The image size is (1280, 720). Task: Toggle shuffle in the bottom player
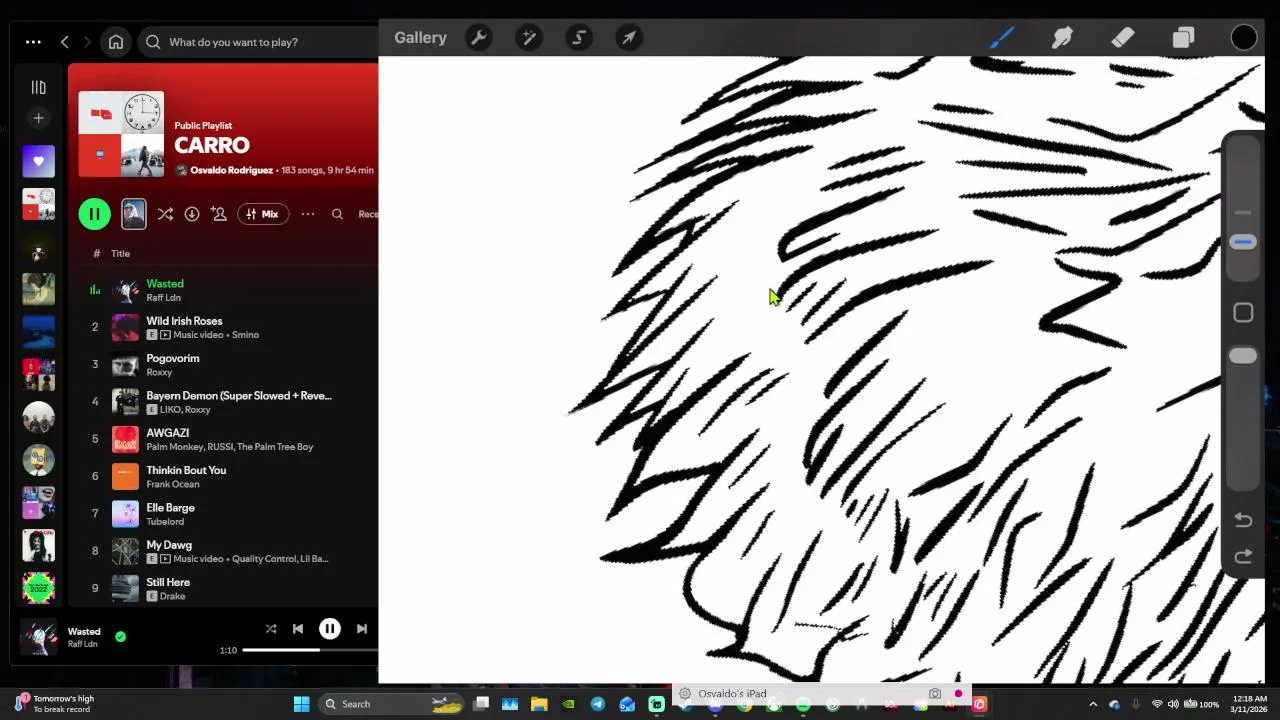pyautogui.click(x=271, y=629)
